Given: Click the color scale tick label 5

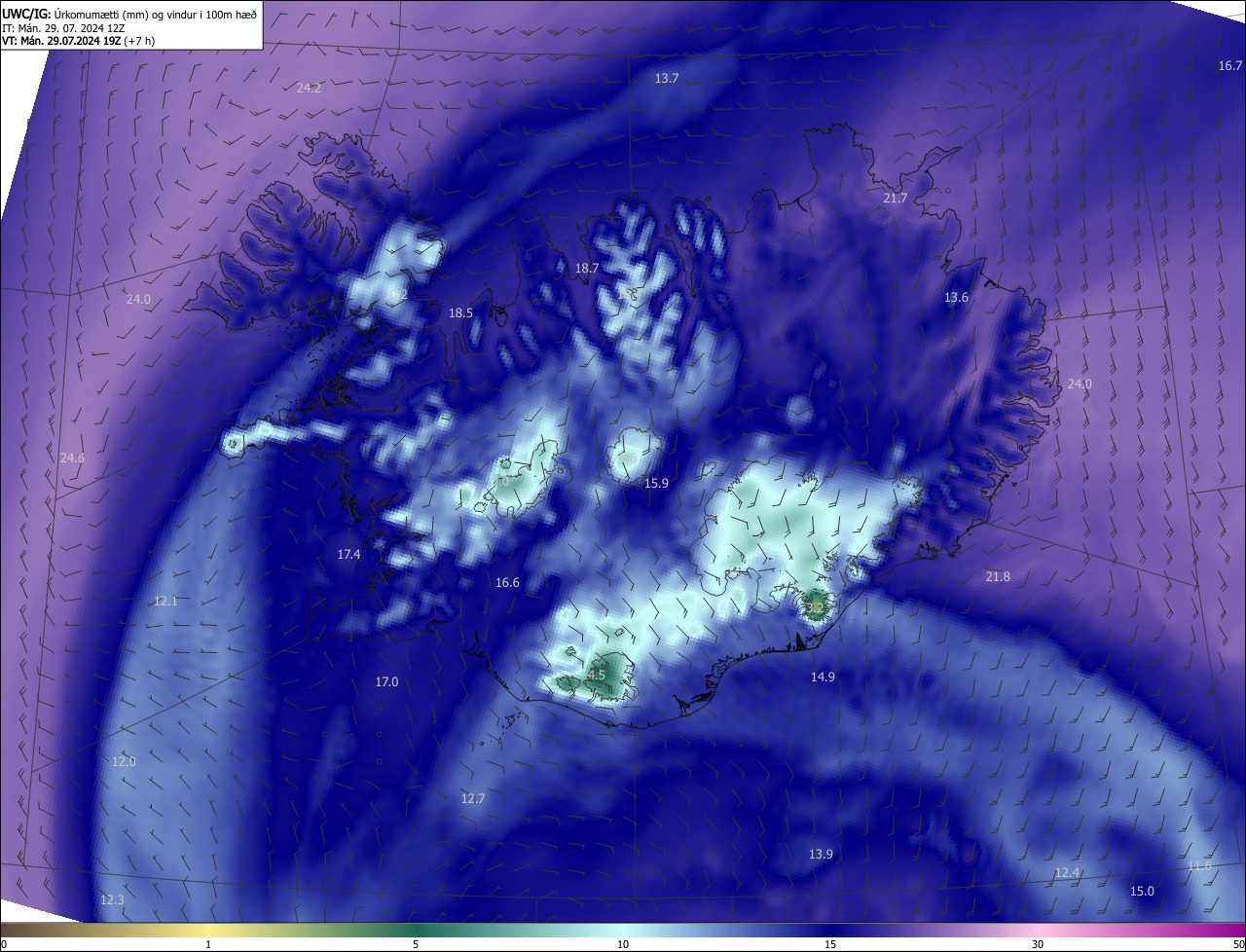Looking at the screenshot, I should click(416, 944).
